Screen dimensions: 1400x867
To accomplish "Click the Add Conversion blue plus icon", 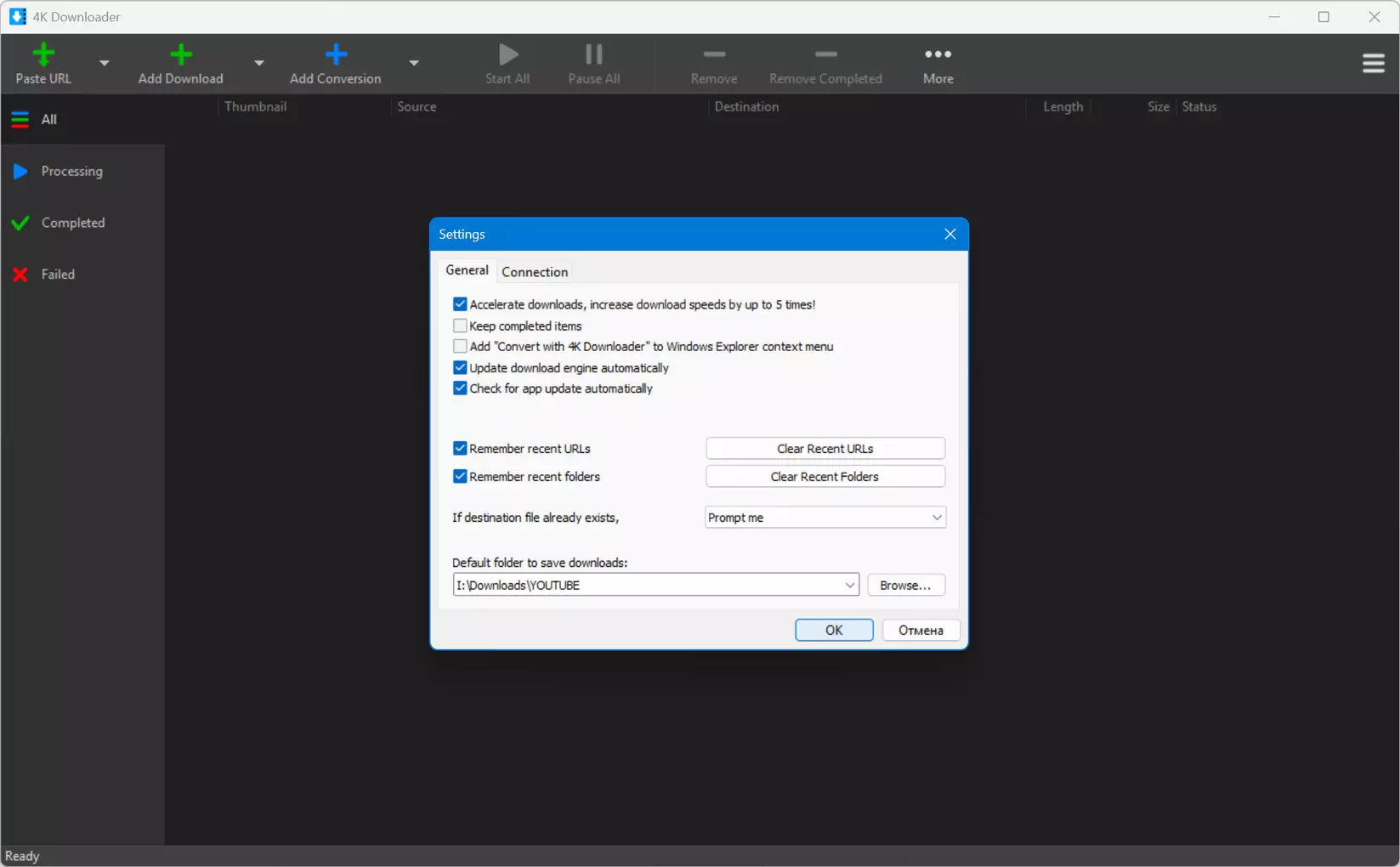I will 336,55.
